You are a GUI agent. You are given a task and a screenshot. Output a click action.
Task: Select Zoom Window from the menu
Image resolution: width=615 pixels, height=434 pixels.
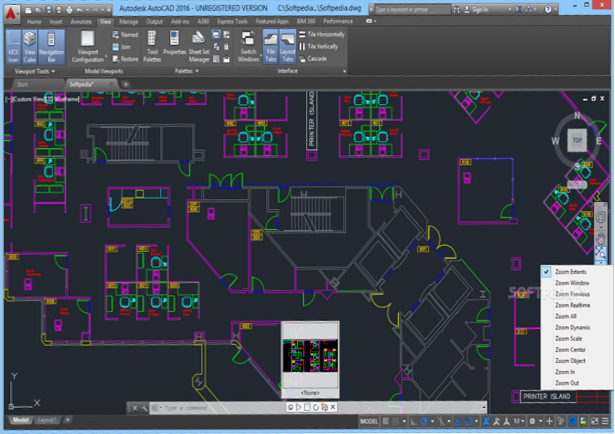tap(572, 284)
